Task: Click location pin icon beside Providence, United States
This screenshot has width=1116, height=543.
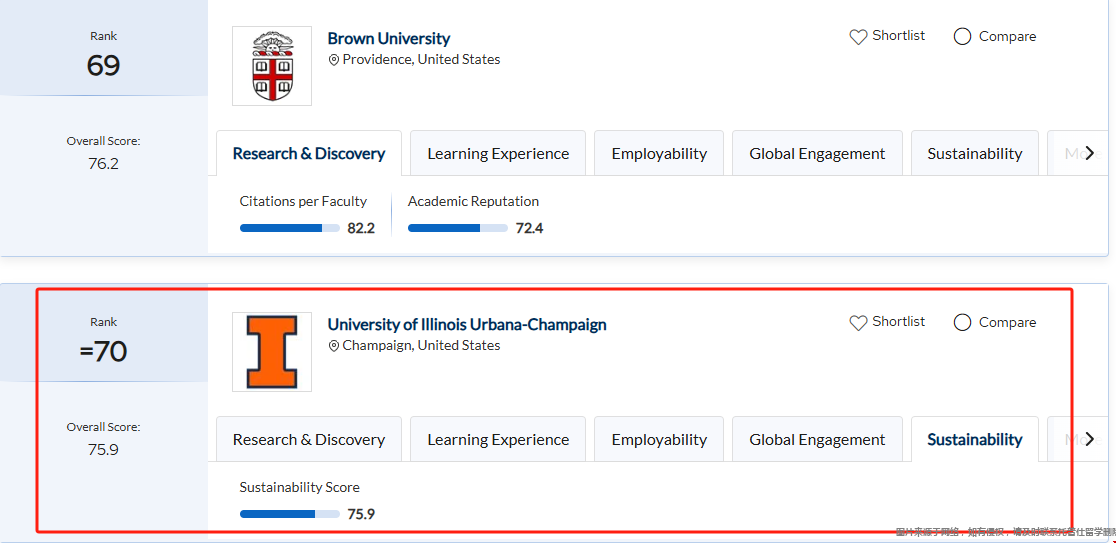Action: (x=334, y=60)
